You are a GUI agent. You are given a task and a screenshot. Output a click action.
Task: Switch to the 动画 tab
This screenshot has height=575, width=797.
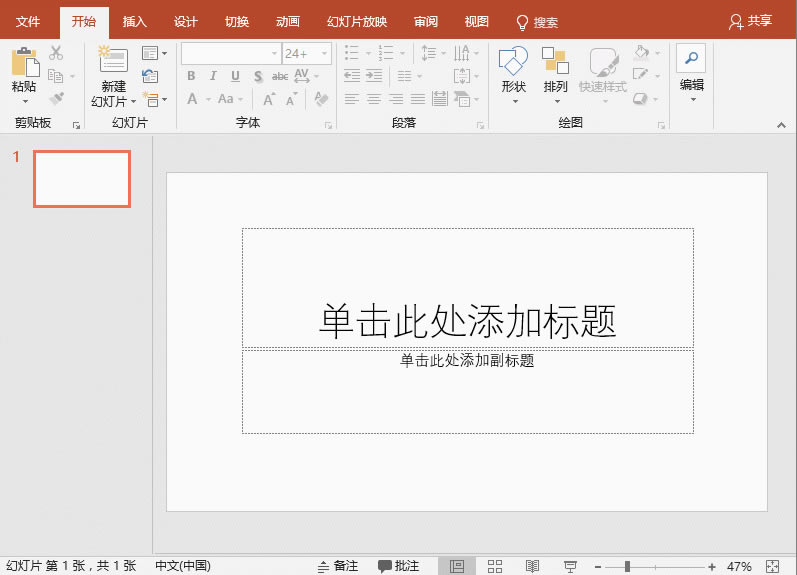288,22
